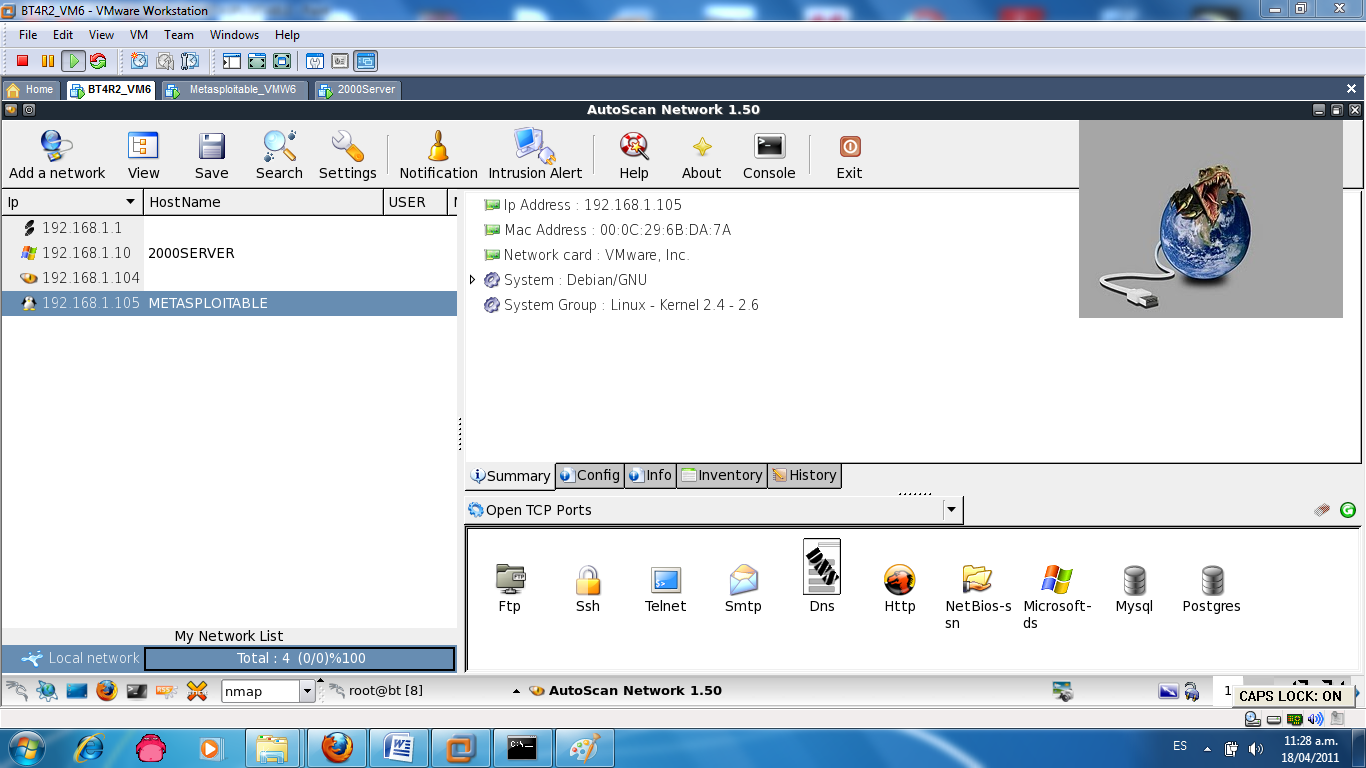Switch to the Config tab
Image resolution: width=1366 pixels, height=768 pixels.
[x=590, y=475]
